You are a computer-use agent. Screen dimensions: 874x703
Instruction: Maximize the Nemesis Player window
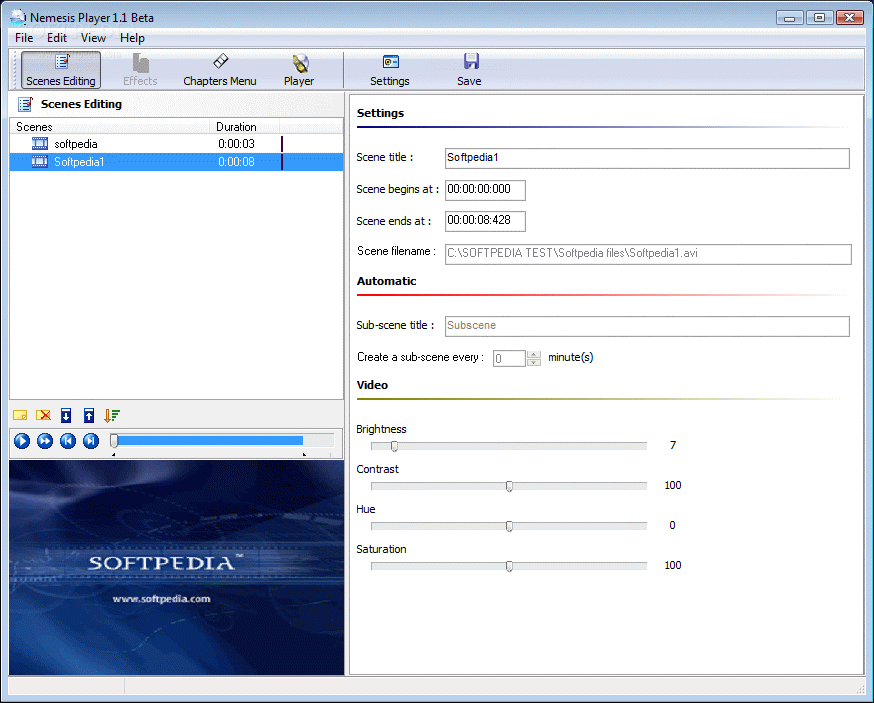tap(819, 18)
